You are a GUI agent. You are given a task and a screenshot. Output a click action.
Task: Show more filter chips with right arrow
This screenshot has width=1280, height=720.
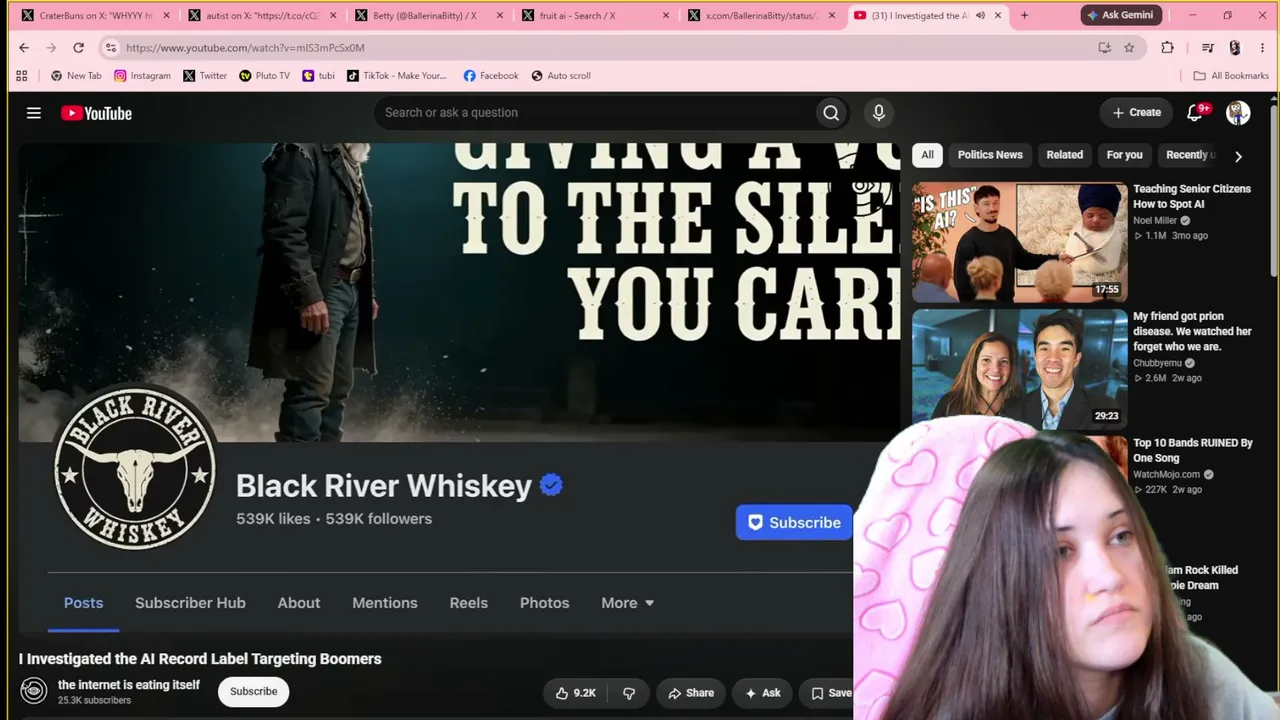click(x=1238, y=156)
